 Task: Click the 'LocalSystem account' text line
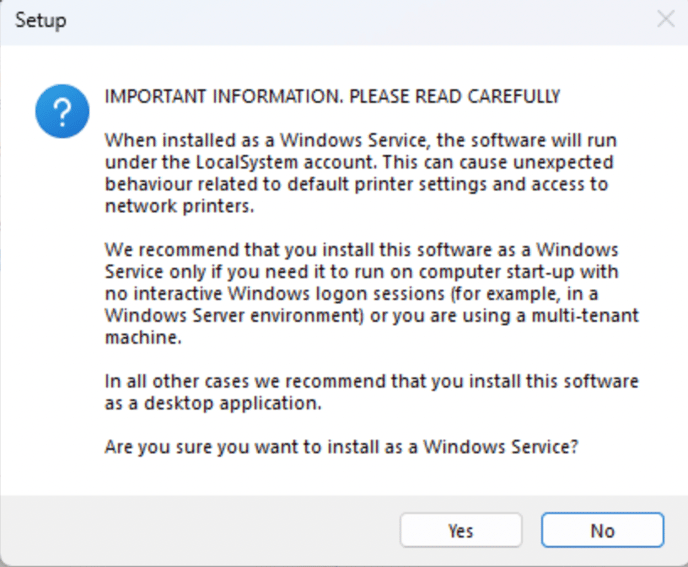click(359, 162)
